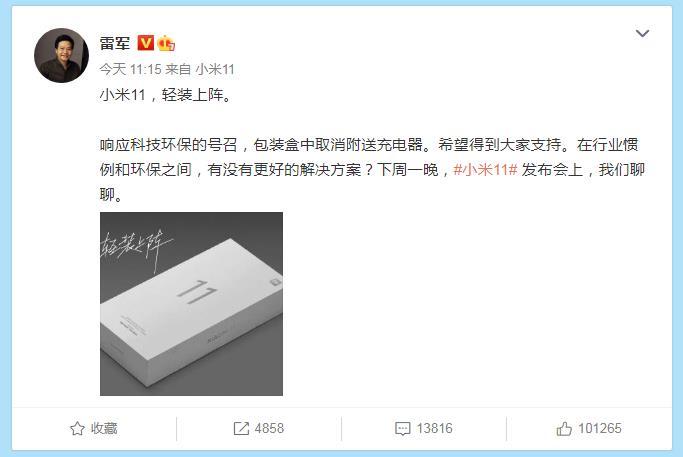Click the post text beginning 响应科技环保
Screen dimensions: 683x457
(x=372, y=169)
